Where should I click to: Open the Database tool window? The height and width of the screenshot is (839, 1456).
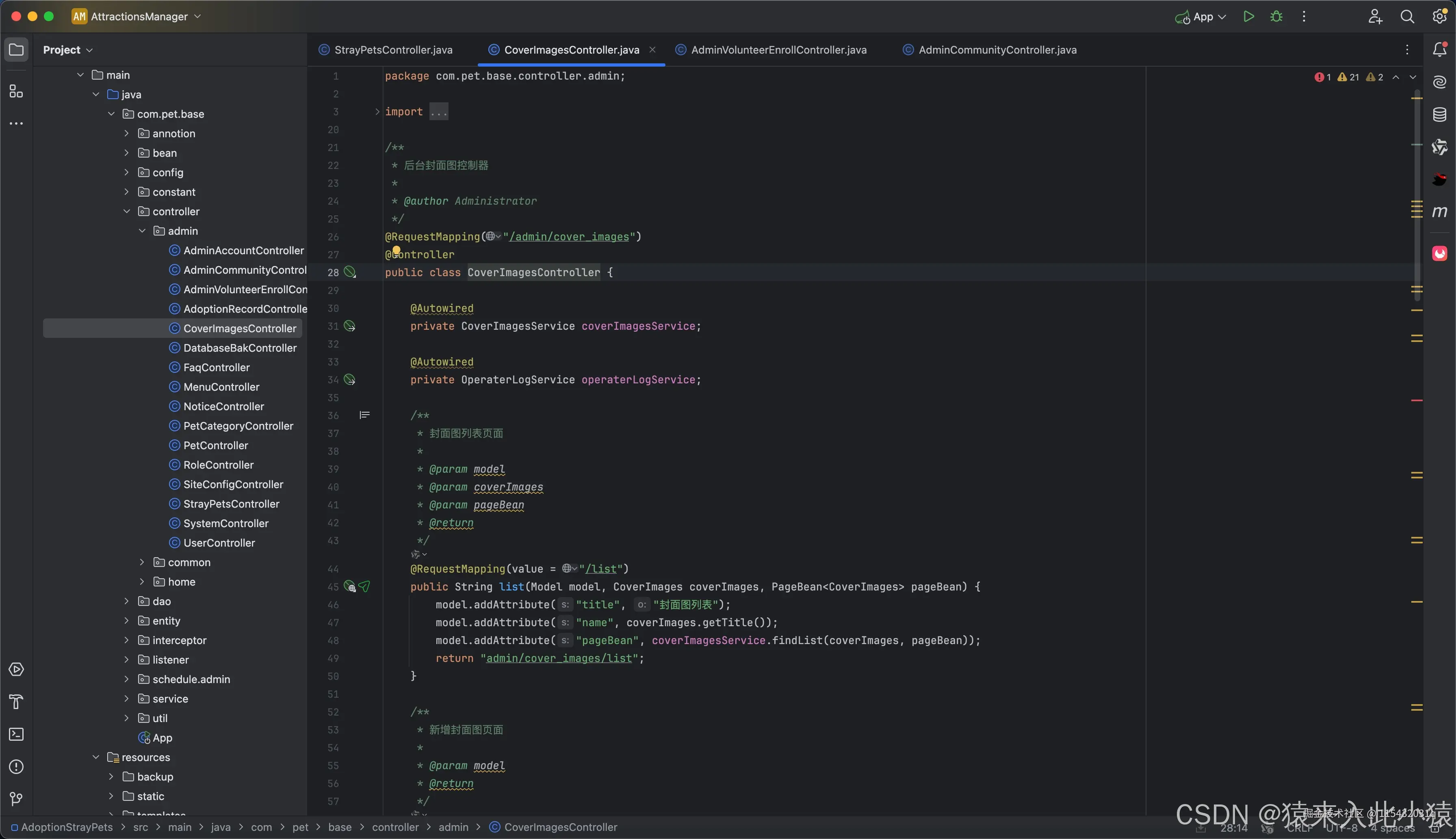(x=1439, y=115)
